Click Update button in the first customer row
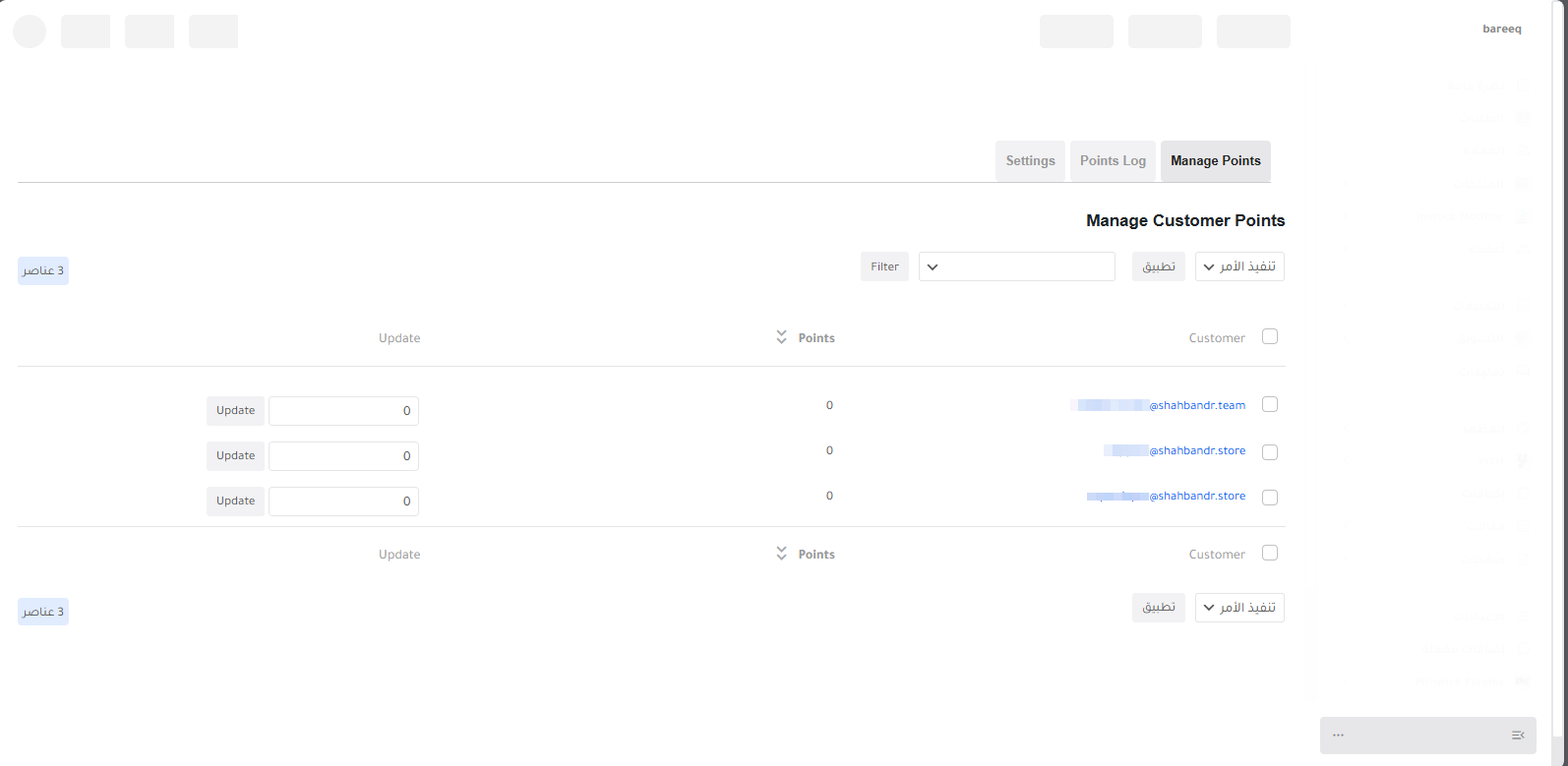This screenshot has width=1568, height=766. (x=235, y=411)
